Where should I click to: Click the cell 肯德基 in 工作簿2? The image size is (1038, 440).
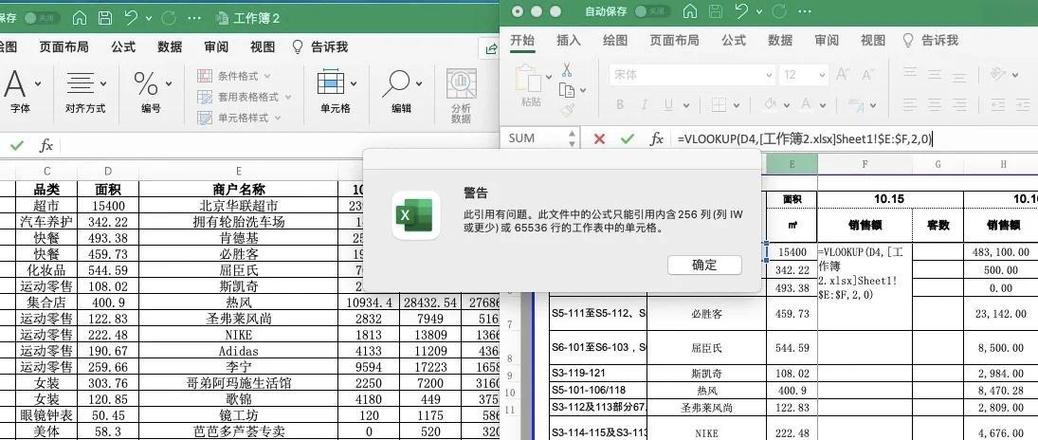point(238,238)
